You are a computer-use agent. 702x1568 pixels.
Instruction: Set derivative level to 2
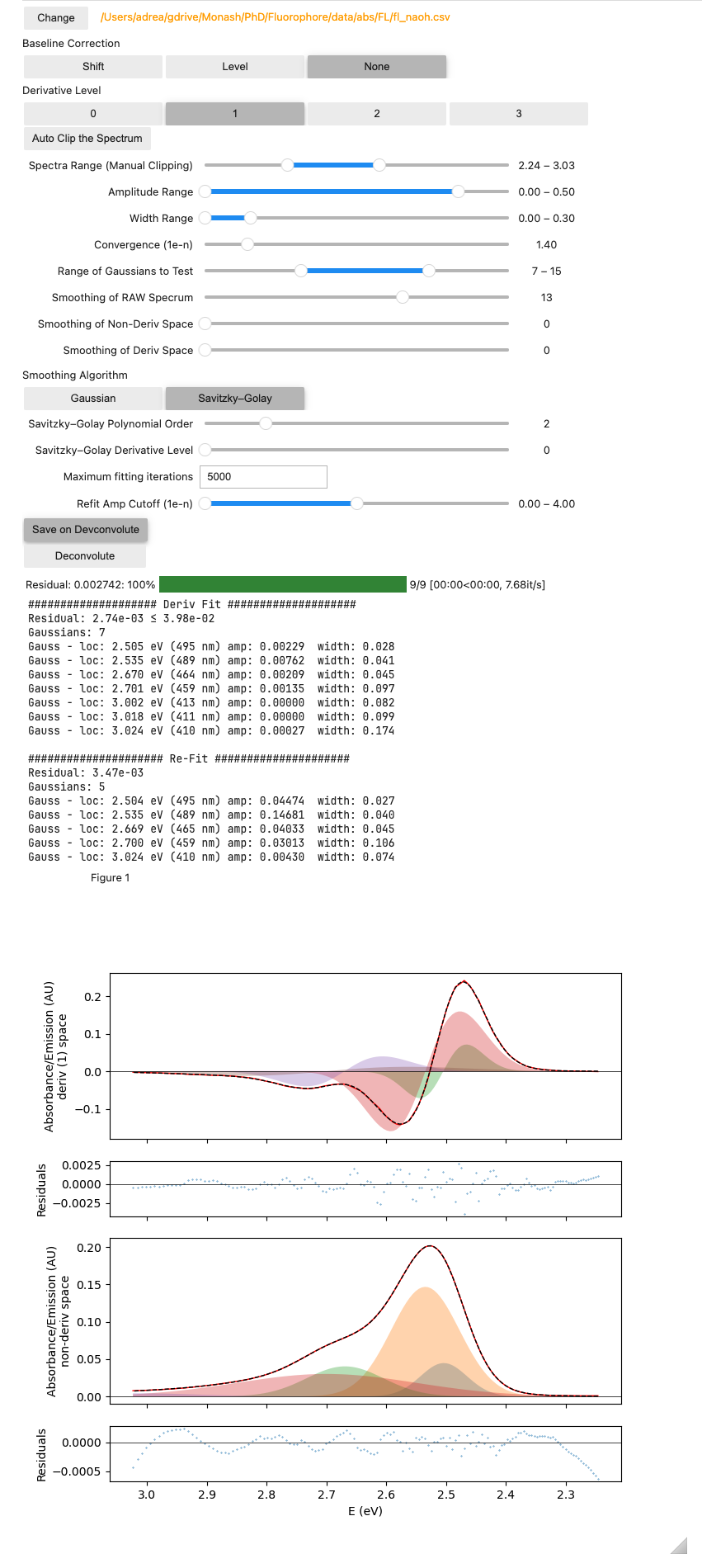click(377, 114)
